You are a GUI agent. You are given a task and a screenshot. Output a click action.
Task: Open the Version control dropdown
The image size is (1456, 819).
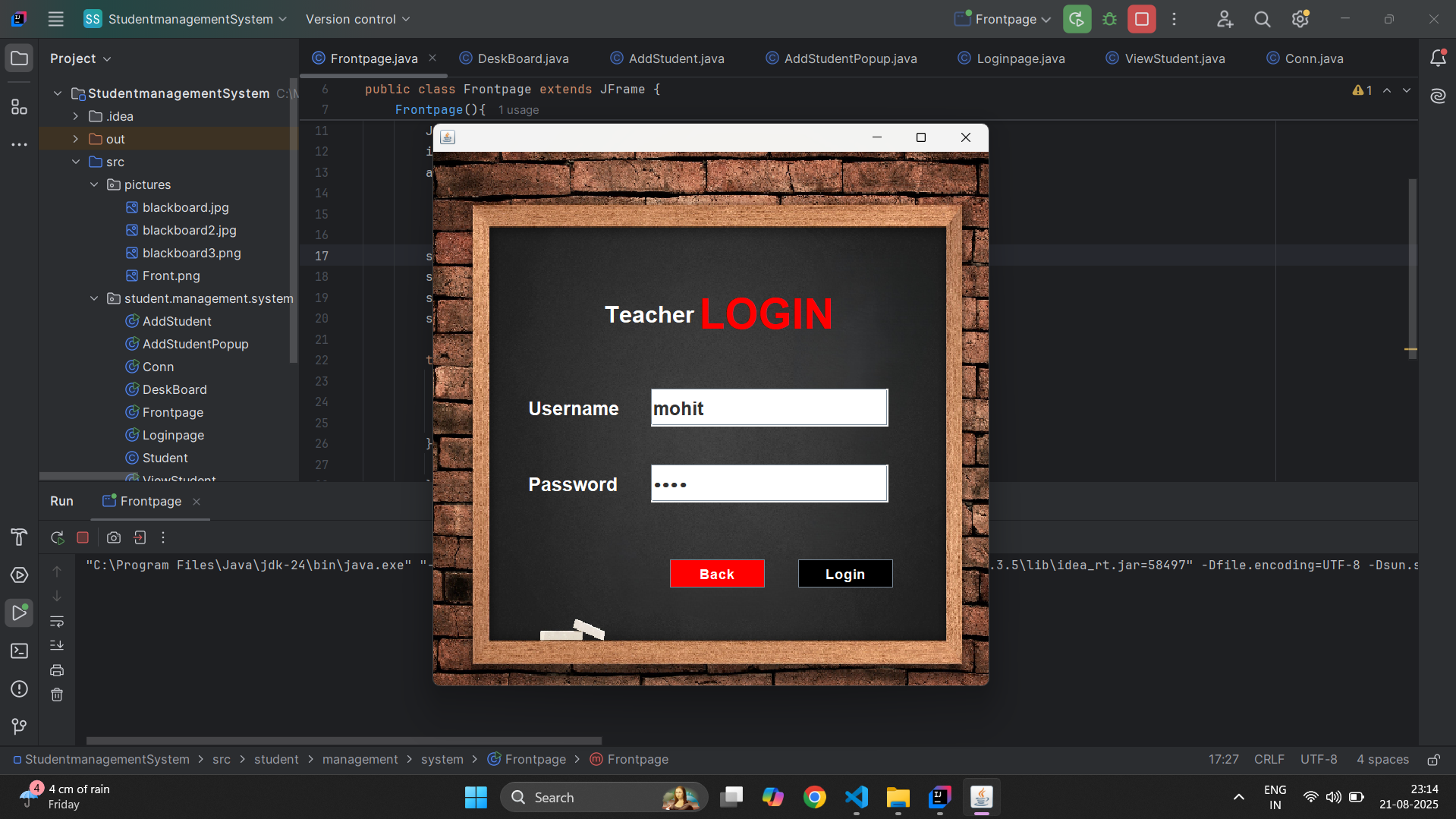click(x=357, y=19)
